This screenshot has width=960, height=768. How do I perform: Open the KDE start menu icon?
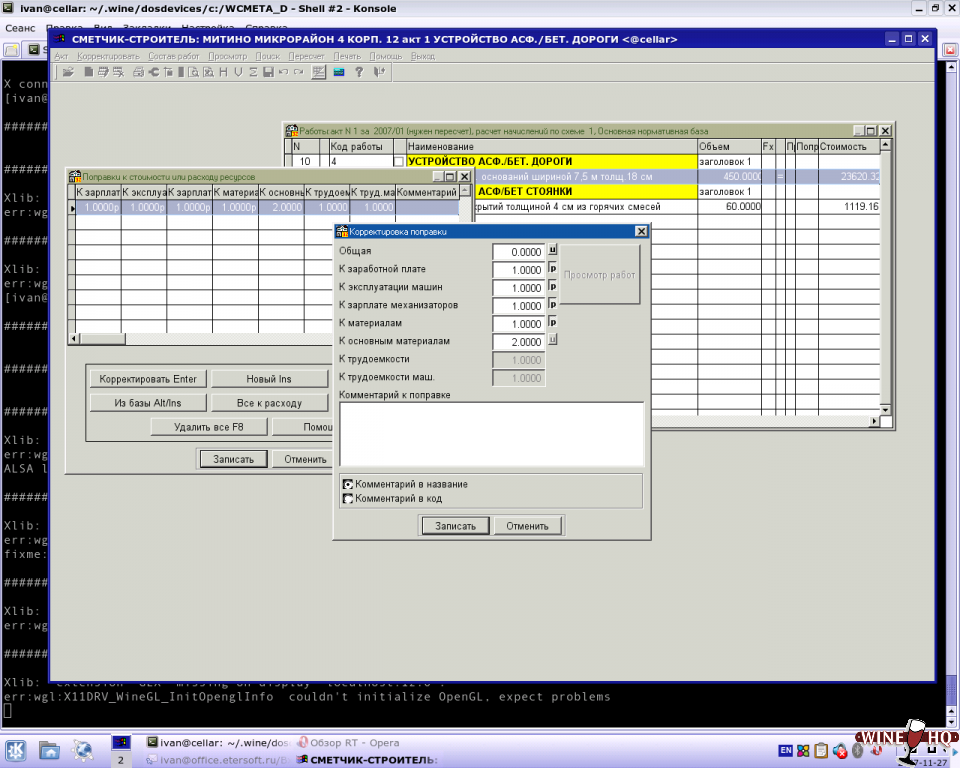16,749
